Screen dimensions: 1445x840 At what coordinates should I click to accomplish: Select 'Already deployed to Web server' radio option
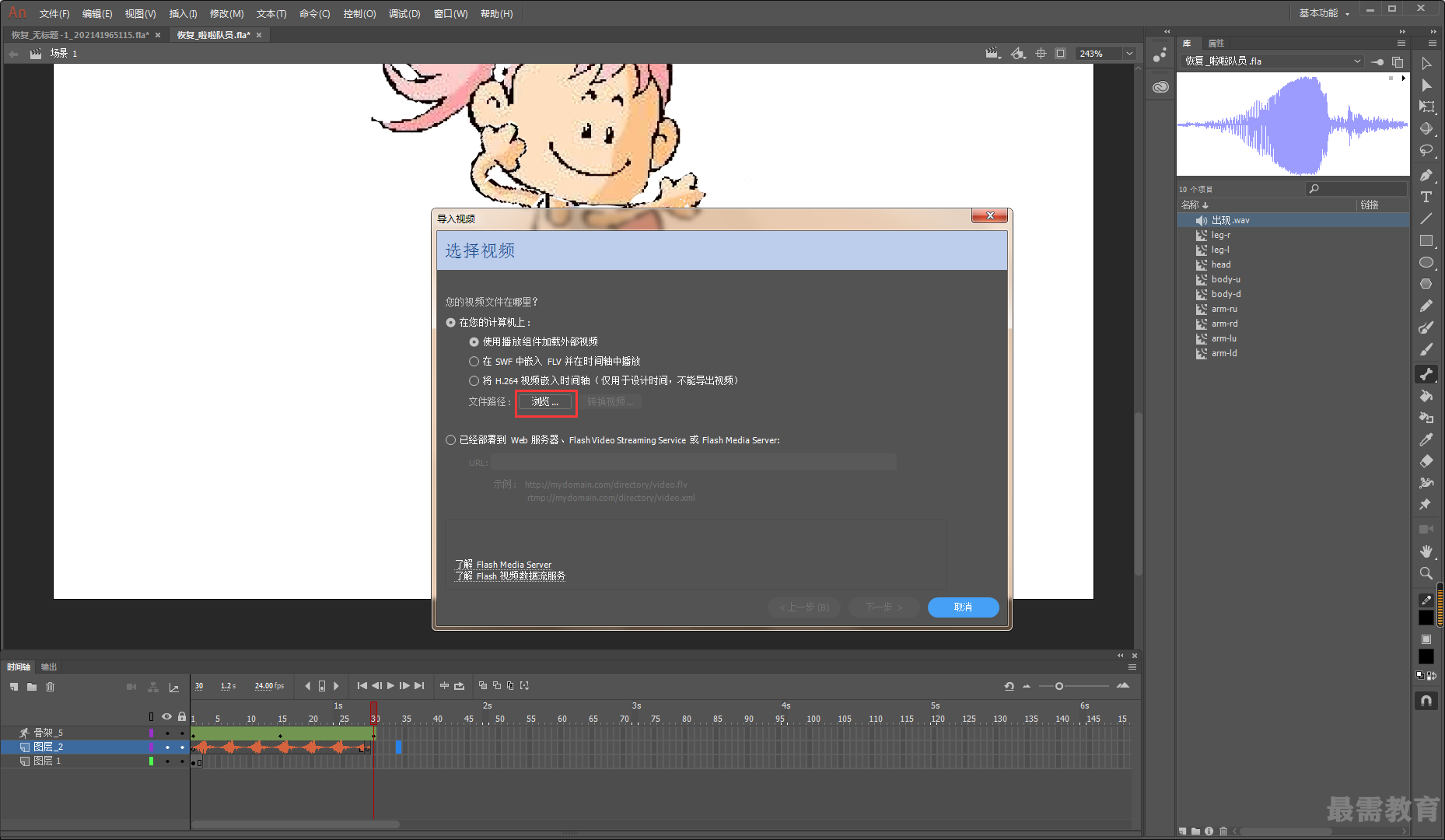[450, 439]
